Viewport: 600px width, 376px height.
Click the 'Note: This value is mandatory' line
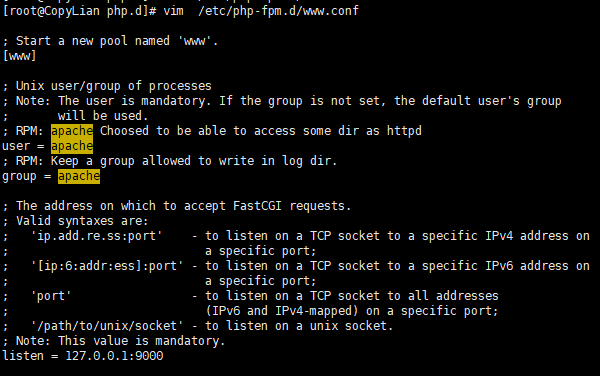click(114, 341)
